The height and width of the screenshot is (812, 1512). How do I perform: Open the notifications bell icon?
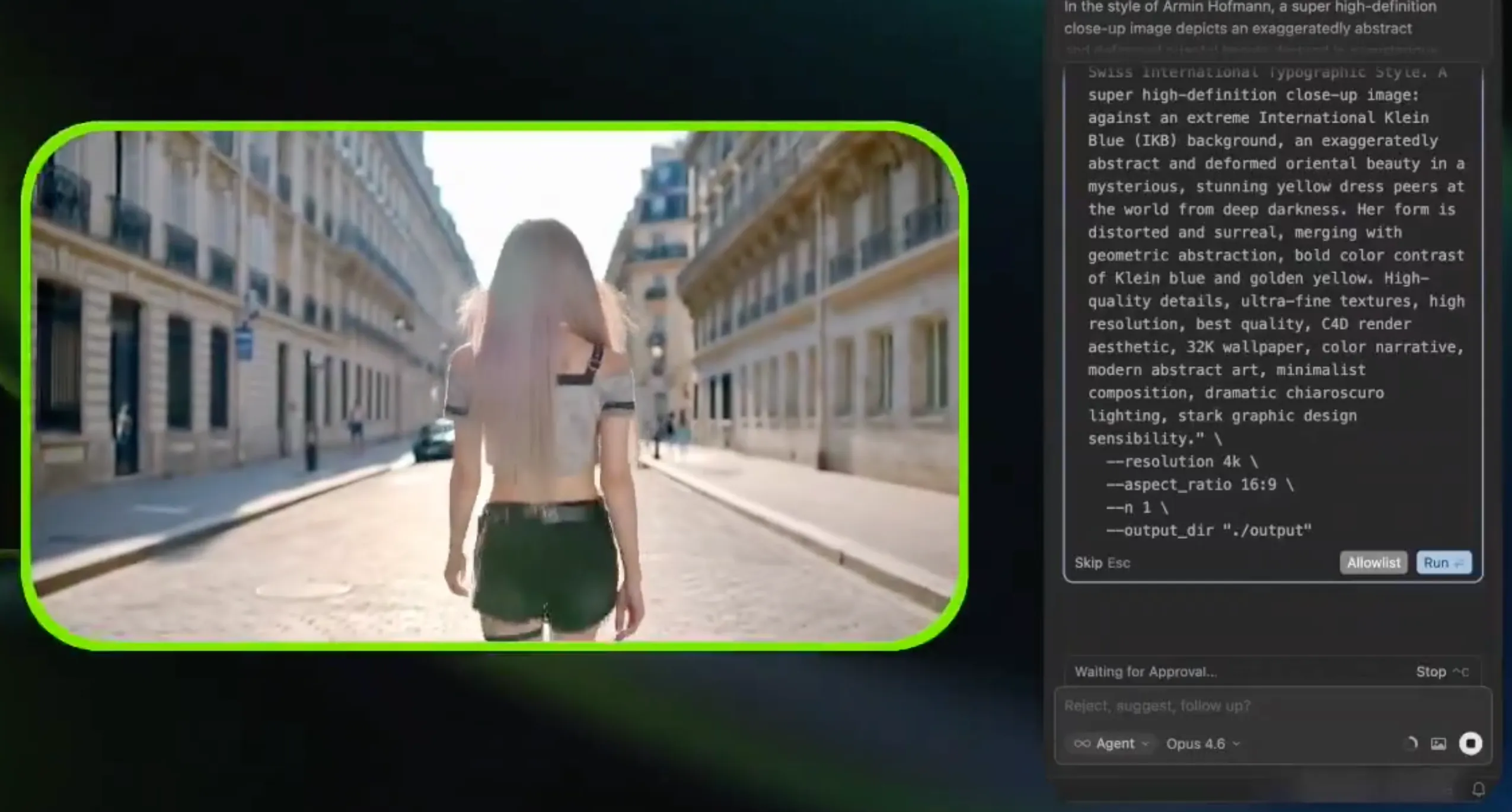click(1478, 789)
